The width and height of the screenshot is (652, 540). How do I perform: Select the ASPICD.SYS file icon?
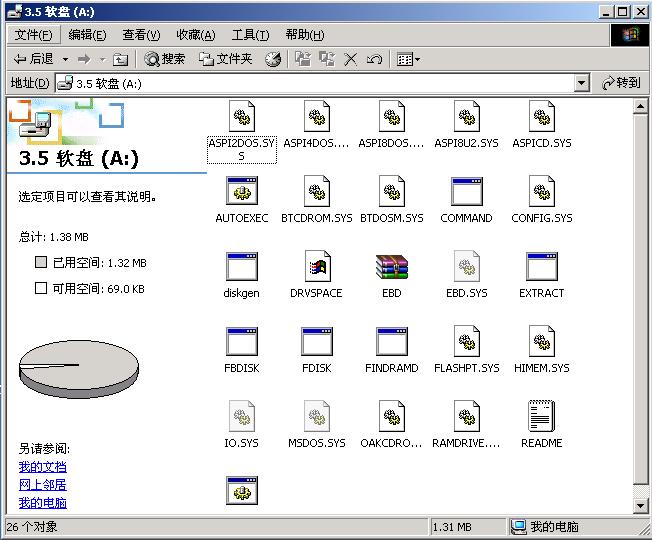point(541,116)
